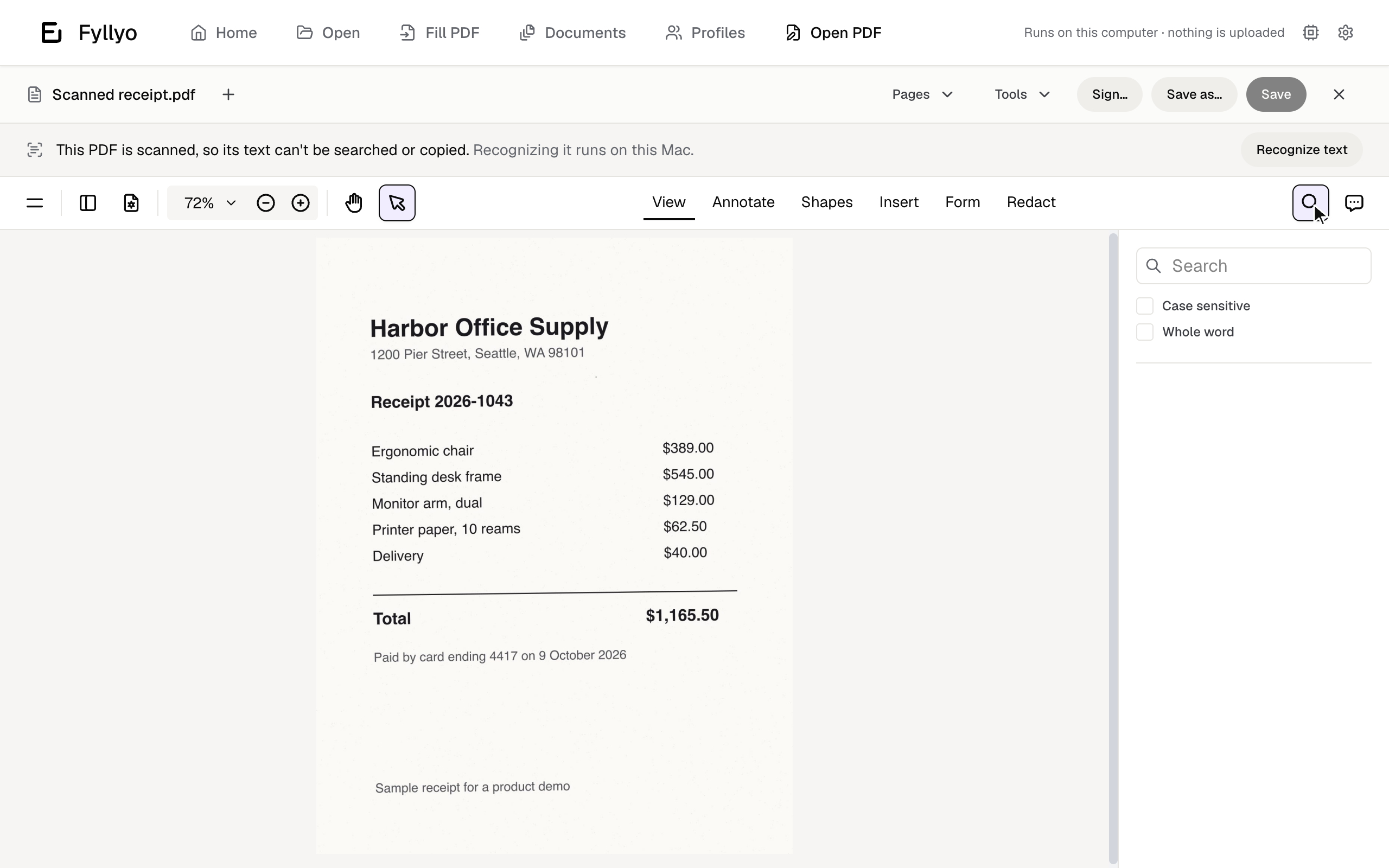Select the View tab
Viewport: 1389px width, 868px height.
(x=668, y=202)
